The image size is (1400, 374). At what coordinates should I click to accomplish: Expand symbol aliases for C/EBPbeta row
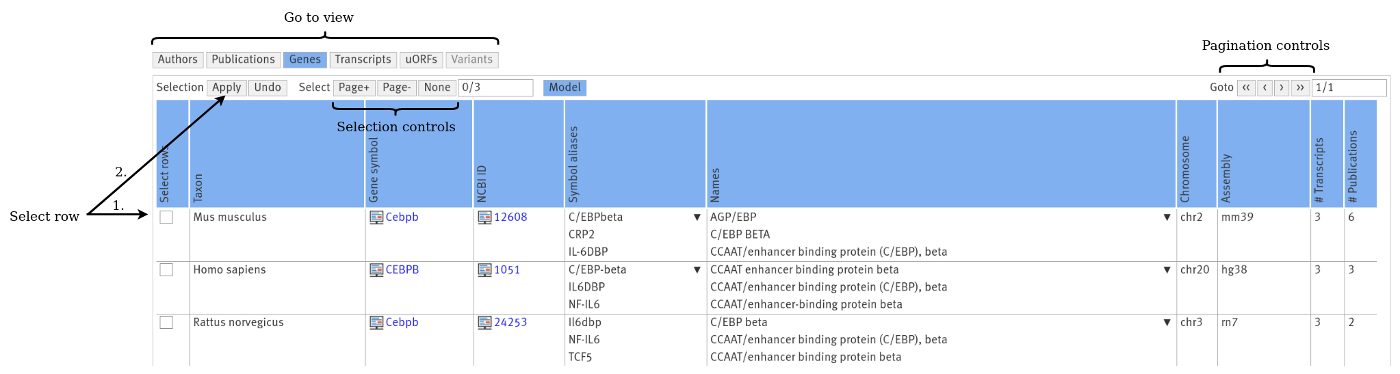pos(696,217)
